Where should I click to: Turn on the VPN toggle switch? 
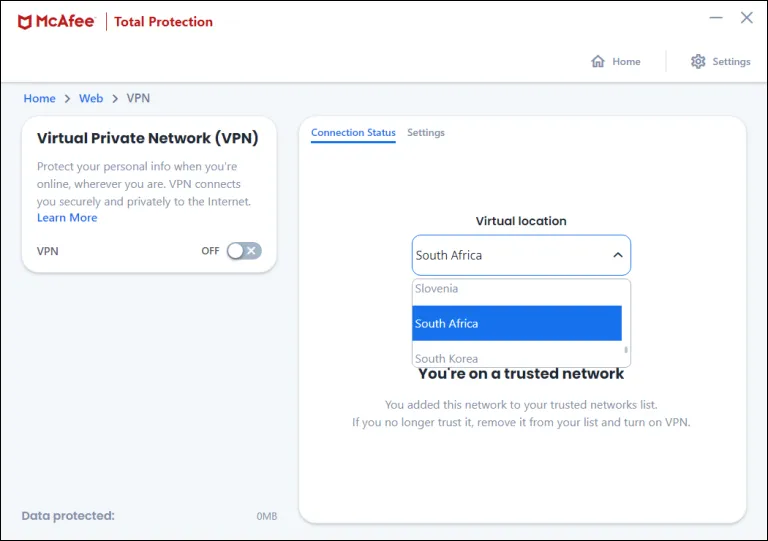(243, 251)
